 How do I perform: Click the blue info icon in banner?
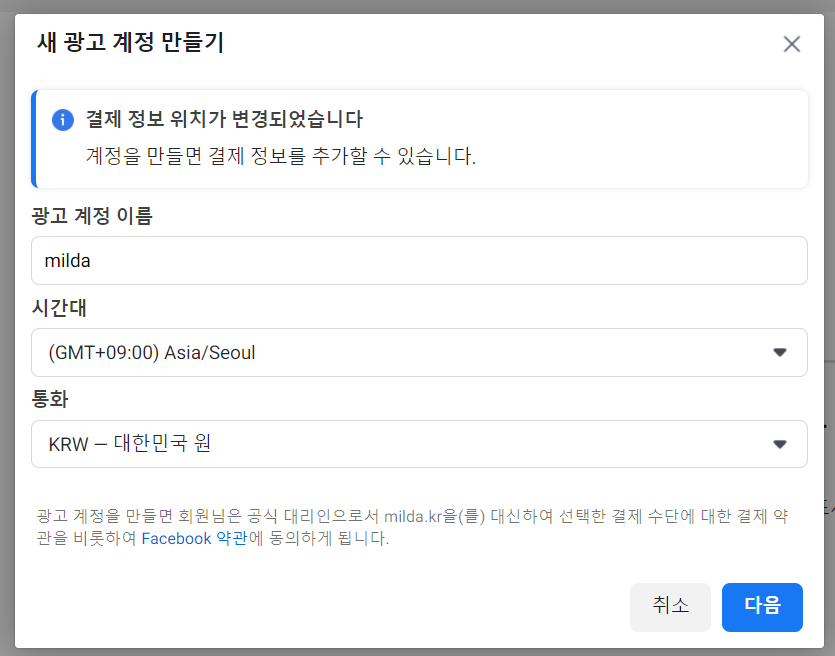click(63, 120)
